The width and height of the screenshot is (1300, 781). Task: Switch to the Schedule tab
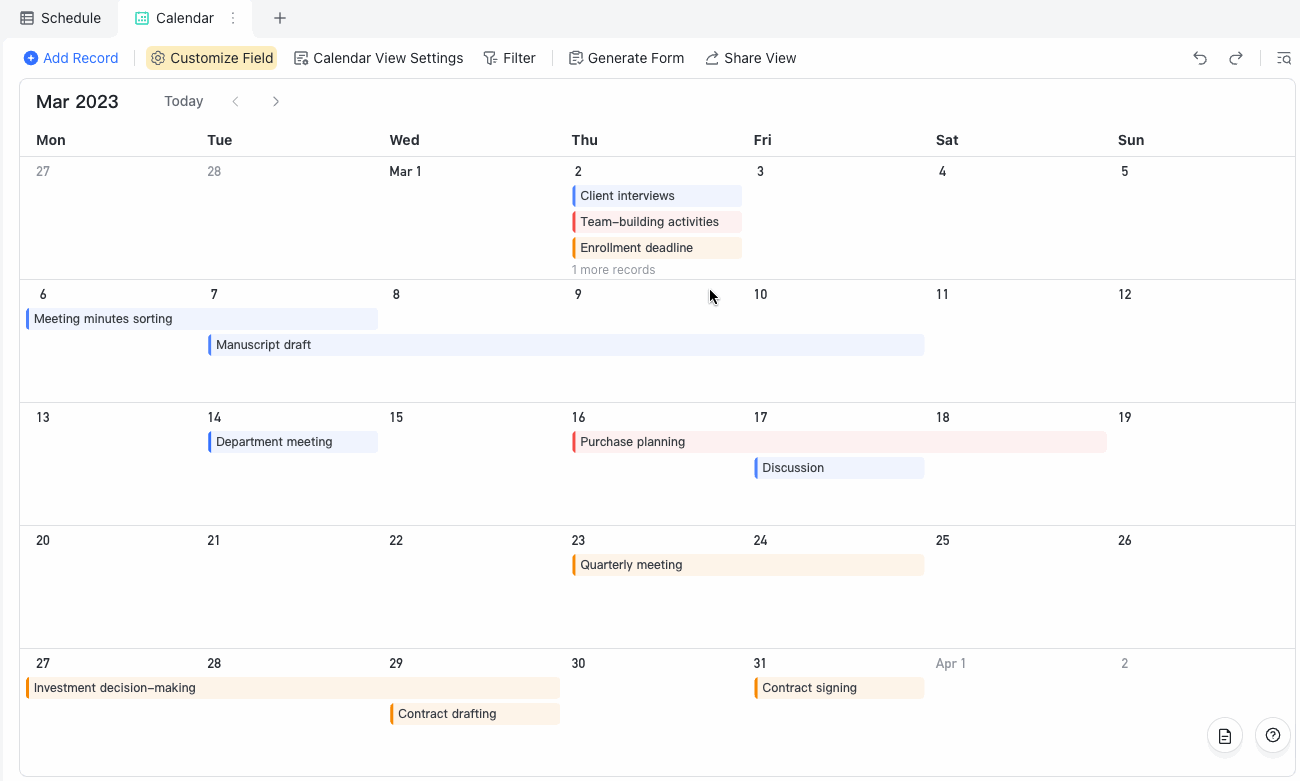point(60,18)
